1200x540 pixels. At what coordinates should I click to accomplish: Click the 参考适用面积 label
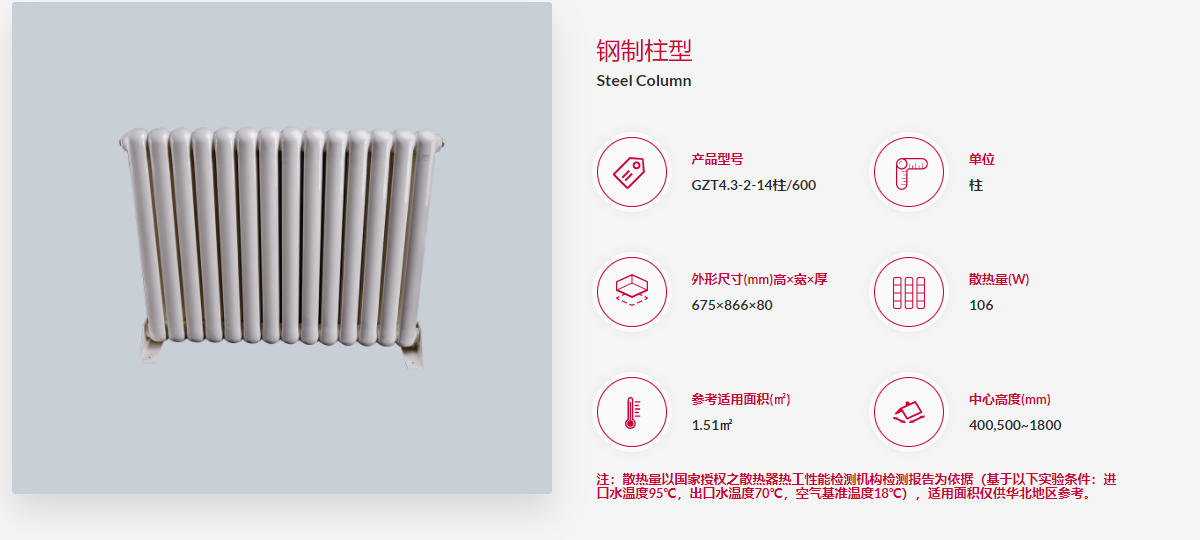[741, 399]
